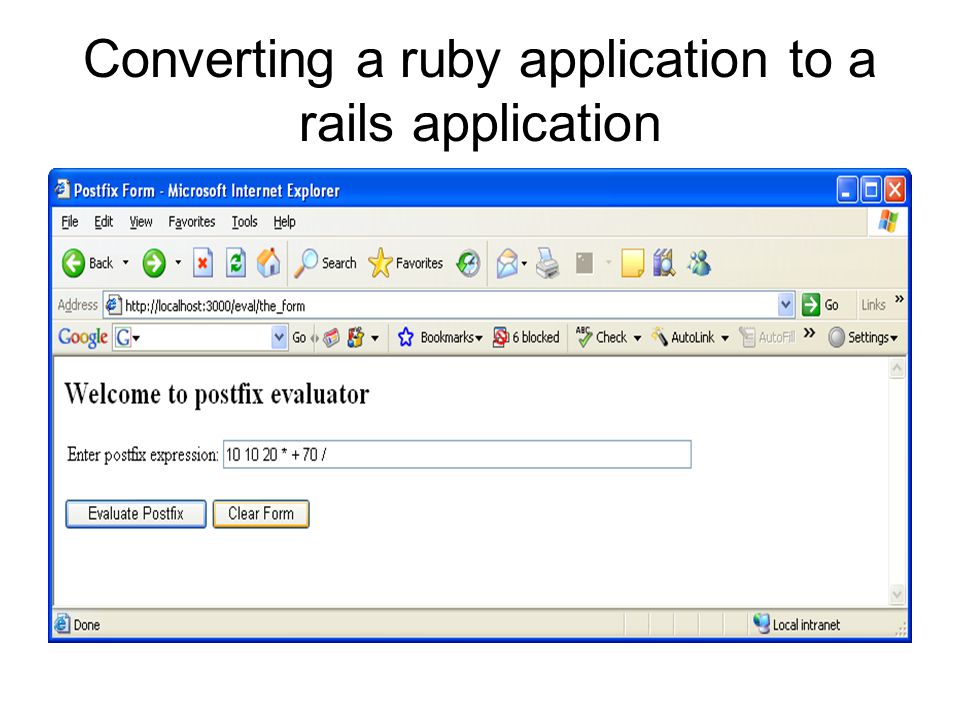This screenshot has width=960, height=720.
Task: Click the page icon in the address bar
Action: pyautogui.click(x=113, y=304)
